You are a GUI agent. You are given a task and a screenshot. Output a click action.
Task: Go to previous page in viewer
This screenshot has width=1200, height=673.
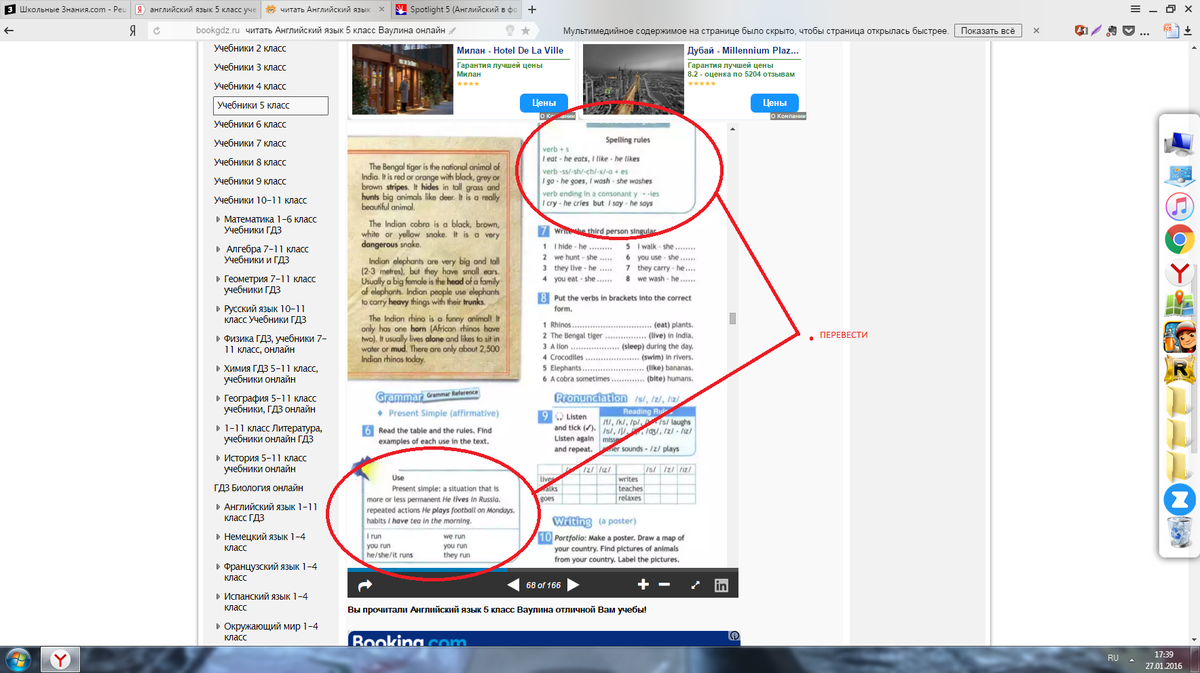513,585
